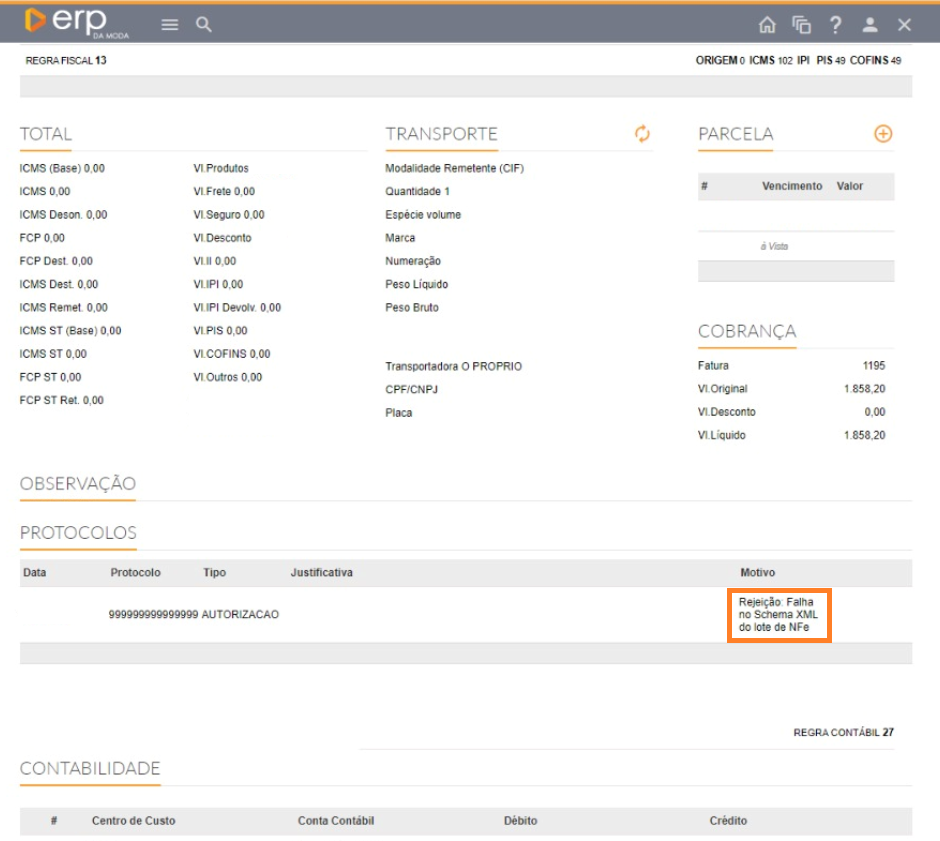Open the hamburger menu
The height and width of the screenshot is (841, 940).
tap(170, 25)
